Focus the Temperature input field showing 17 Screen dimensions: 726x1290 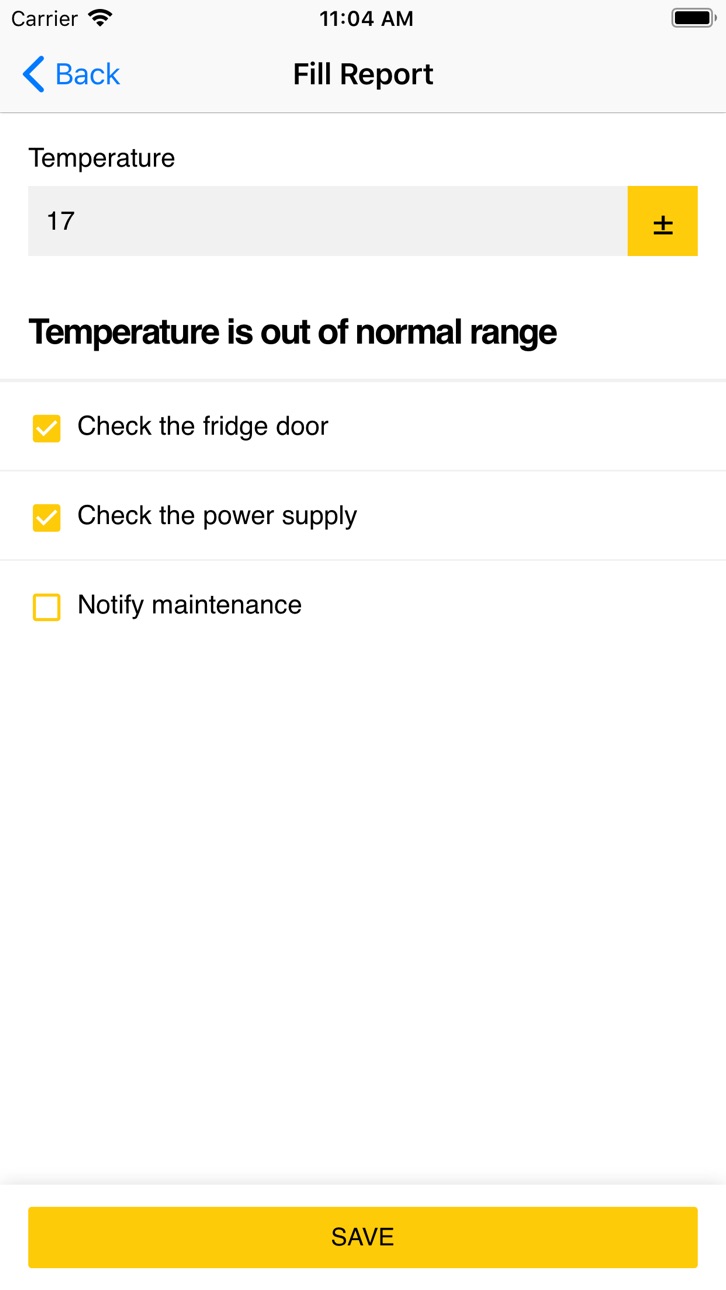(x=328, y=221)
